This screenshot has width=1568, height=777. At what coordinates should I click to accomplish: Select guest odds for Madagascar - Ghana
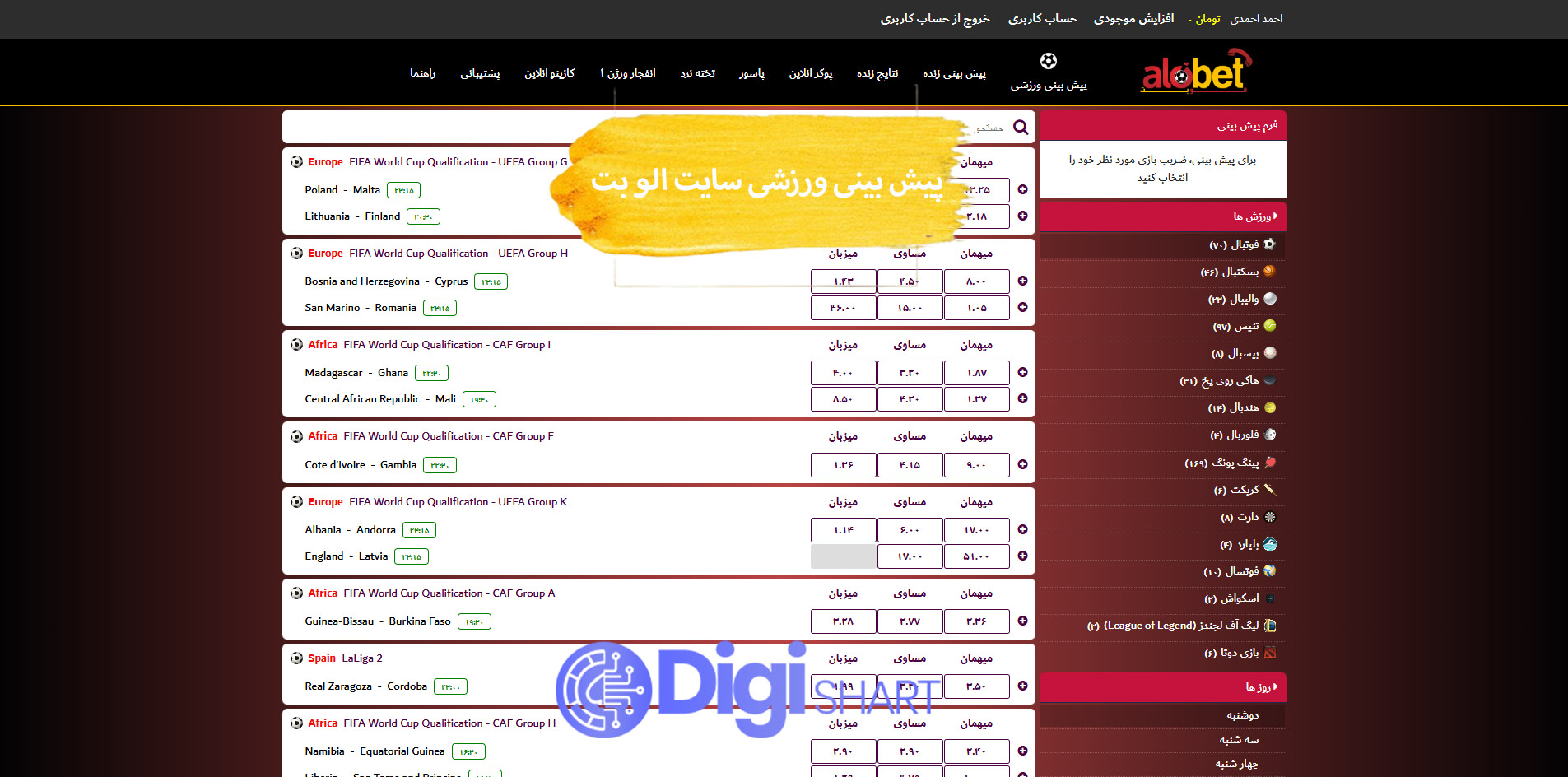[976, 373]
